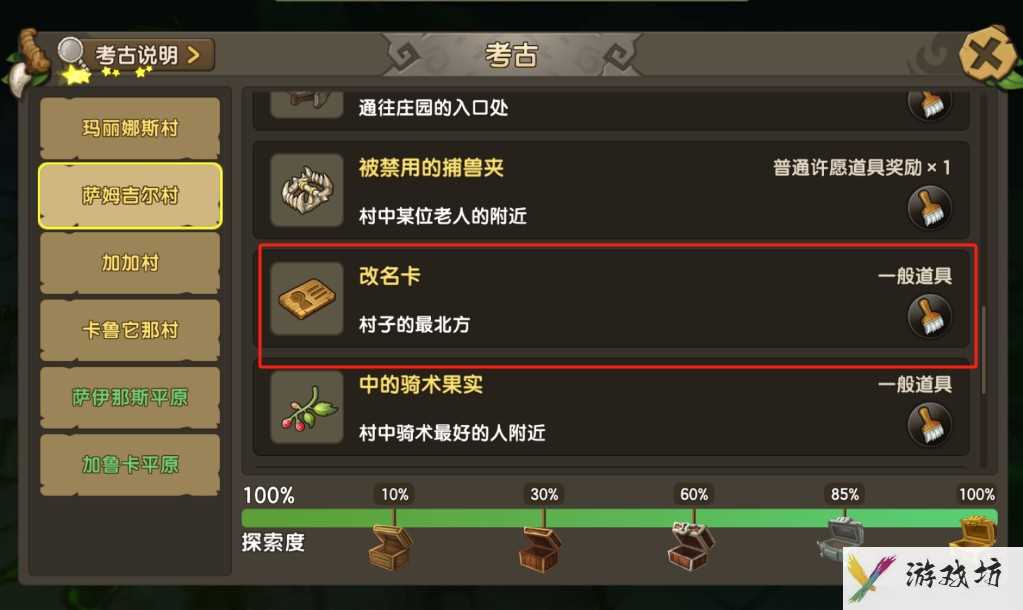This screenshot has height=610, width=1023.
Task: Click the green 探索度 progress bar
Action: (x=619, y=518)
